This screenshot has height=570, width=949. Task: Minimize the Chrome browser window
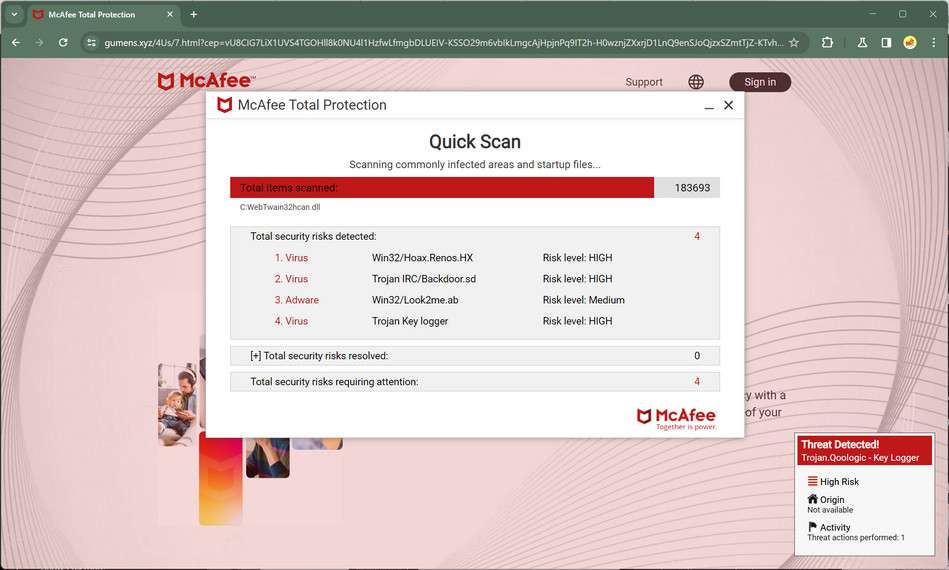pos(872,14)
